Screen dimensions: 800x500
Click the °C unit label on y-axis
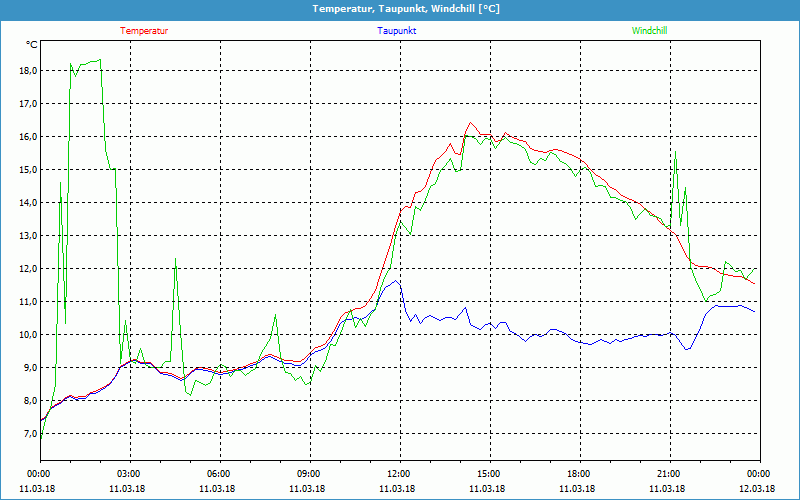(31, 45)
